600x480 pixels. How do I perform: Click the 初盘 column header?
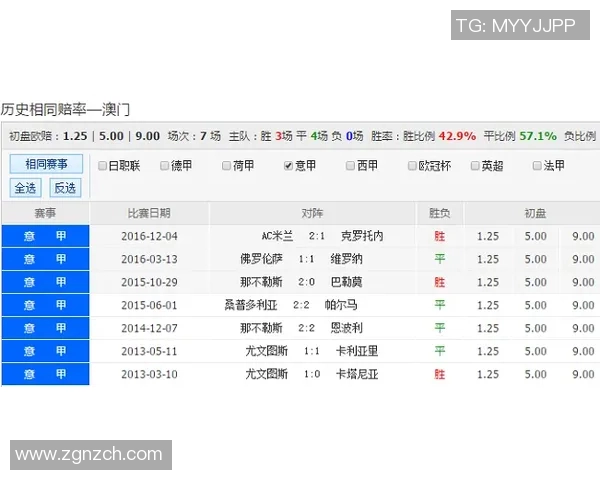coord(535,213)
